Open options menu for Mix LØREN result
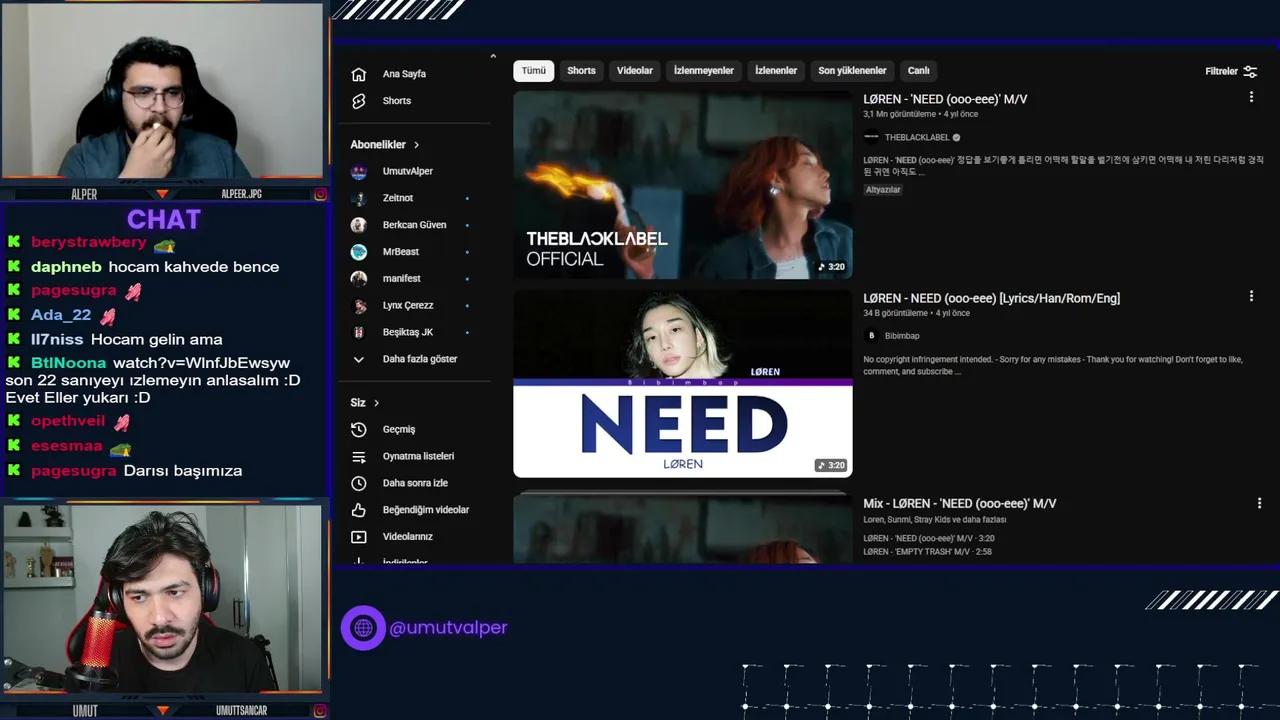1280x720 pixels. [1259, 503]
